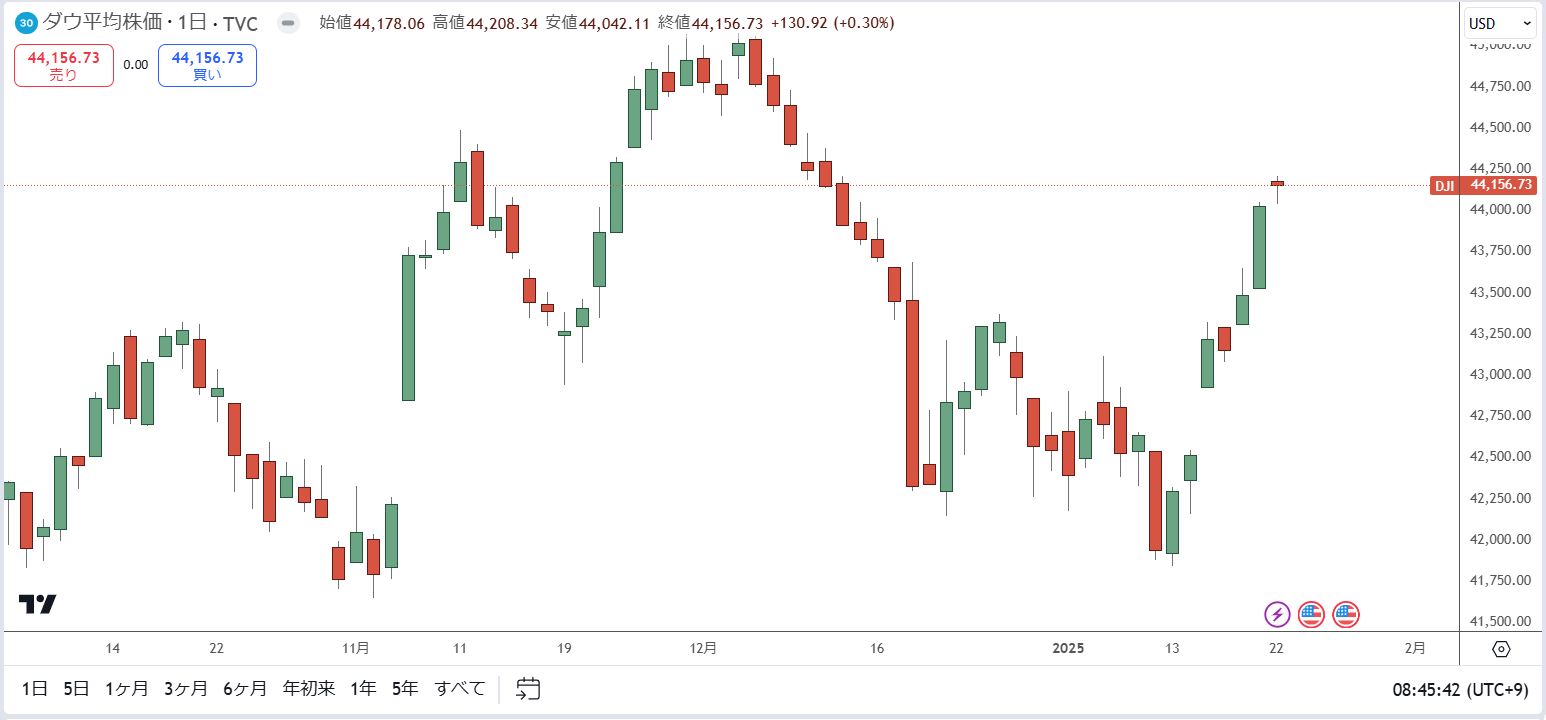The image size is (1546, 720).
Task: Click the TradingView logo on chart
Action: [x=38, y=604]
